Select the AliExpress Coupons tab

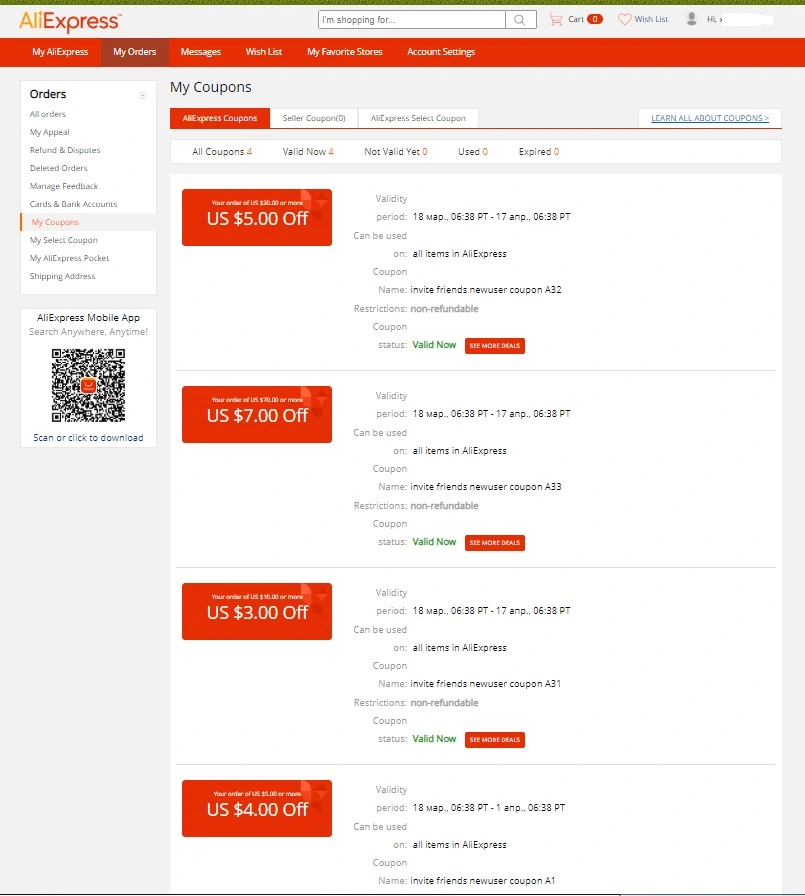pyautogui.click(x=220, y=118)
